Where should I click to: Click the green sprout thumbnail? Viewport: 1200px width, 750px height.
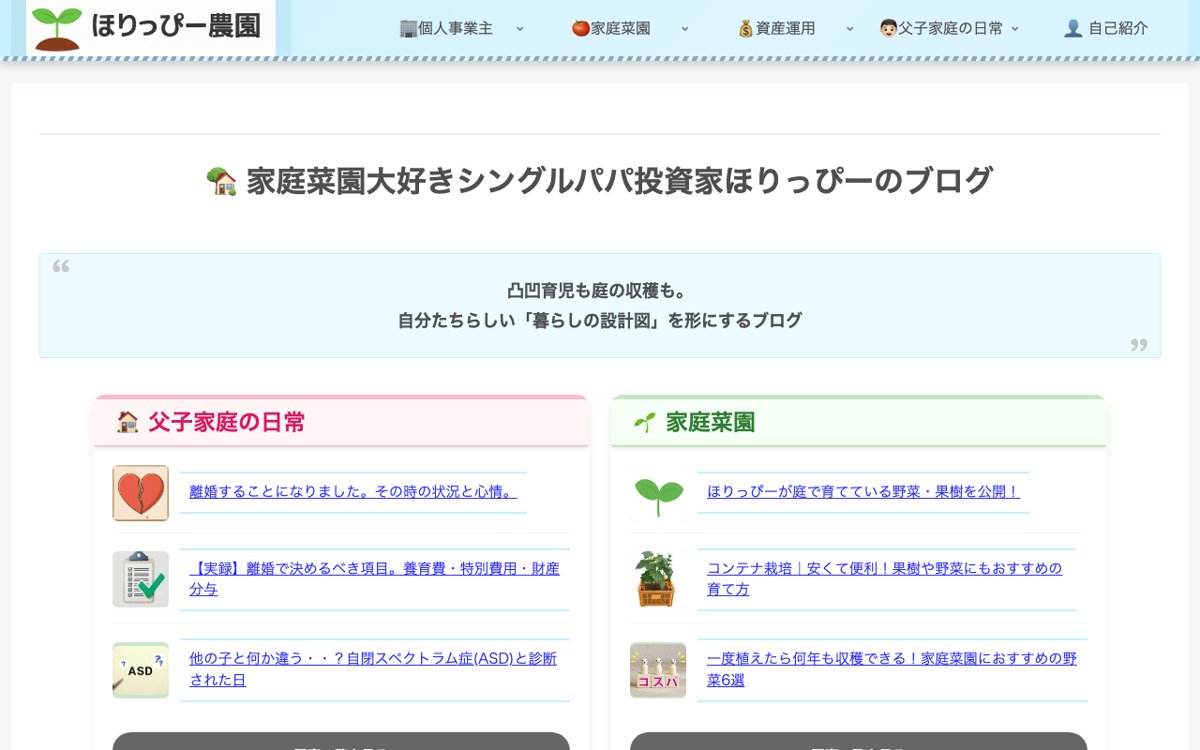658,493
